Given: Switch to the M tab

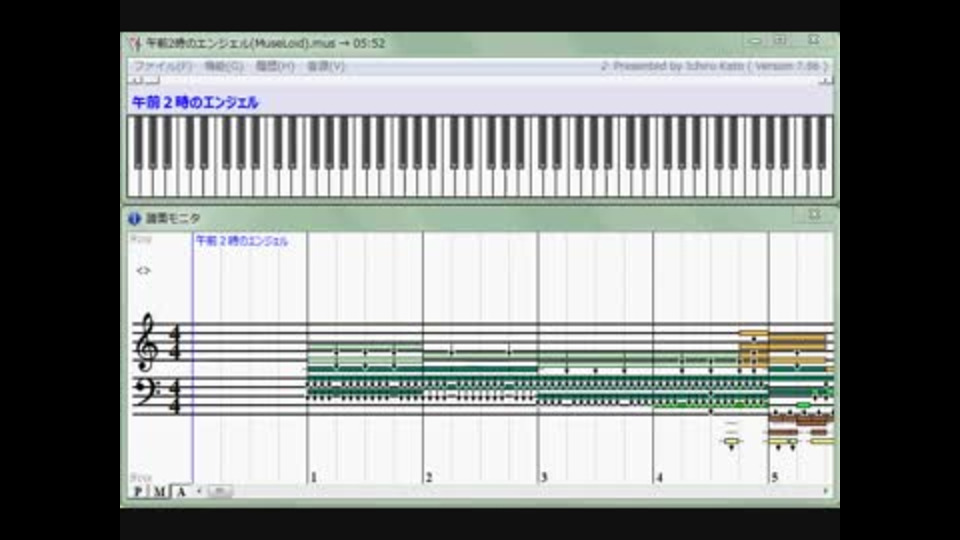Looking at the screenshot, I should (159, 491).
